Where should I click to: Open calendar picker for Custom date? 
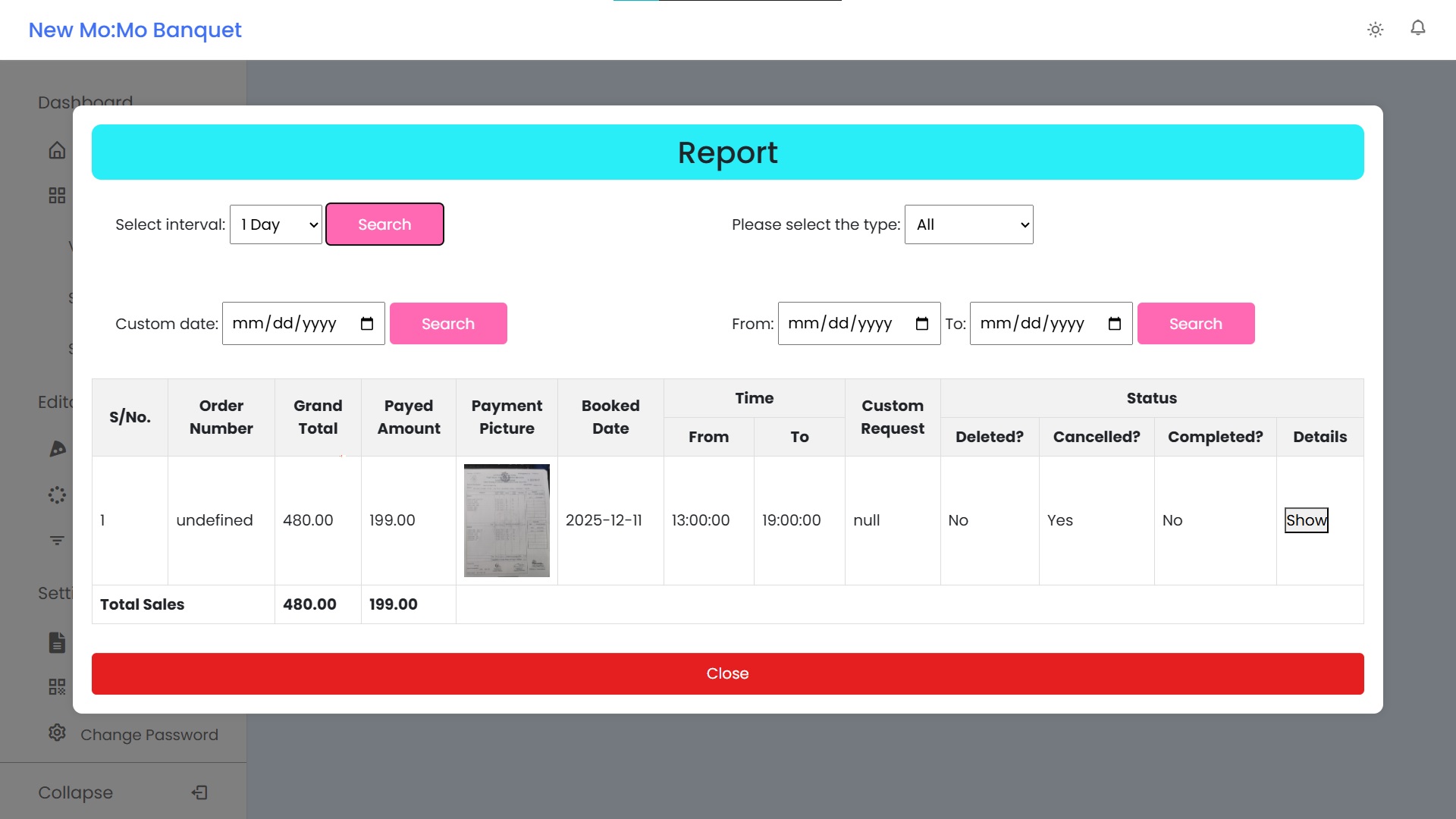(367, 324)
